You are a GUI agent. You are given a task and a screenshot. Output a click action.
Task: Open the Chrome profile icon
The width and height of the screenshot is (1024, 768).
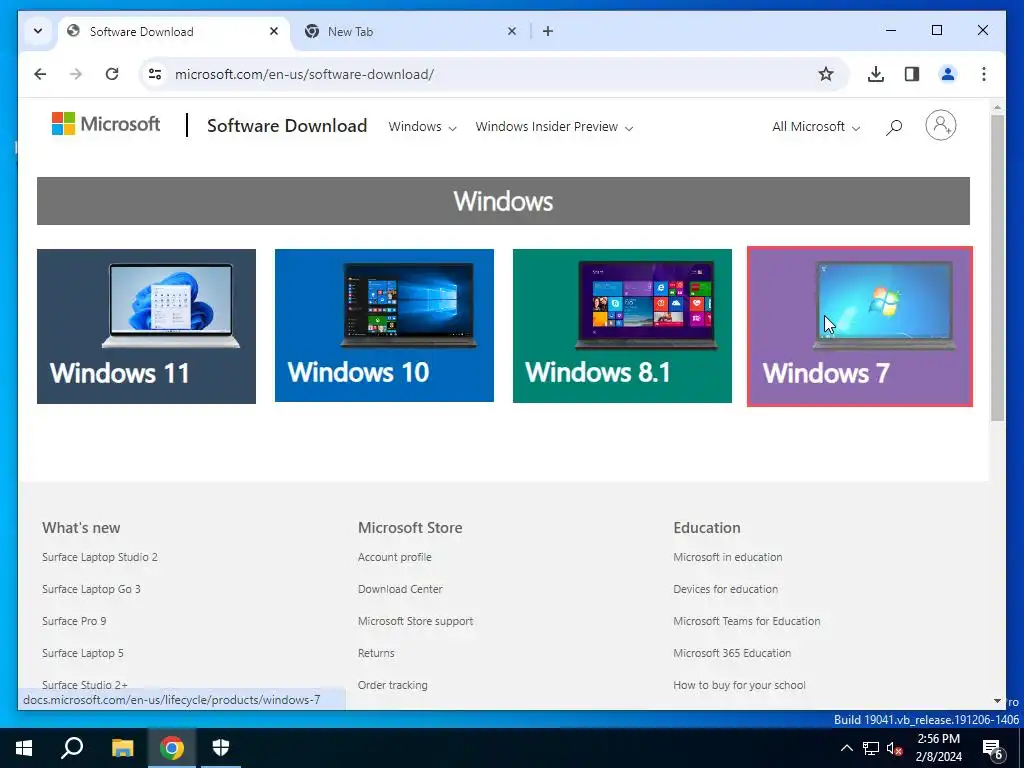pyautogui.click(x=948, y=74)
